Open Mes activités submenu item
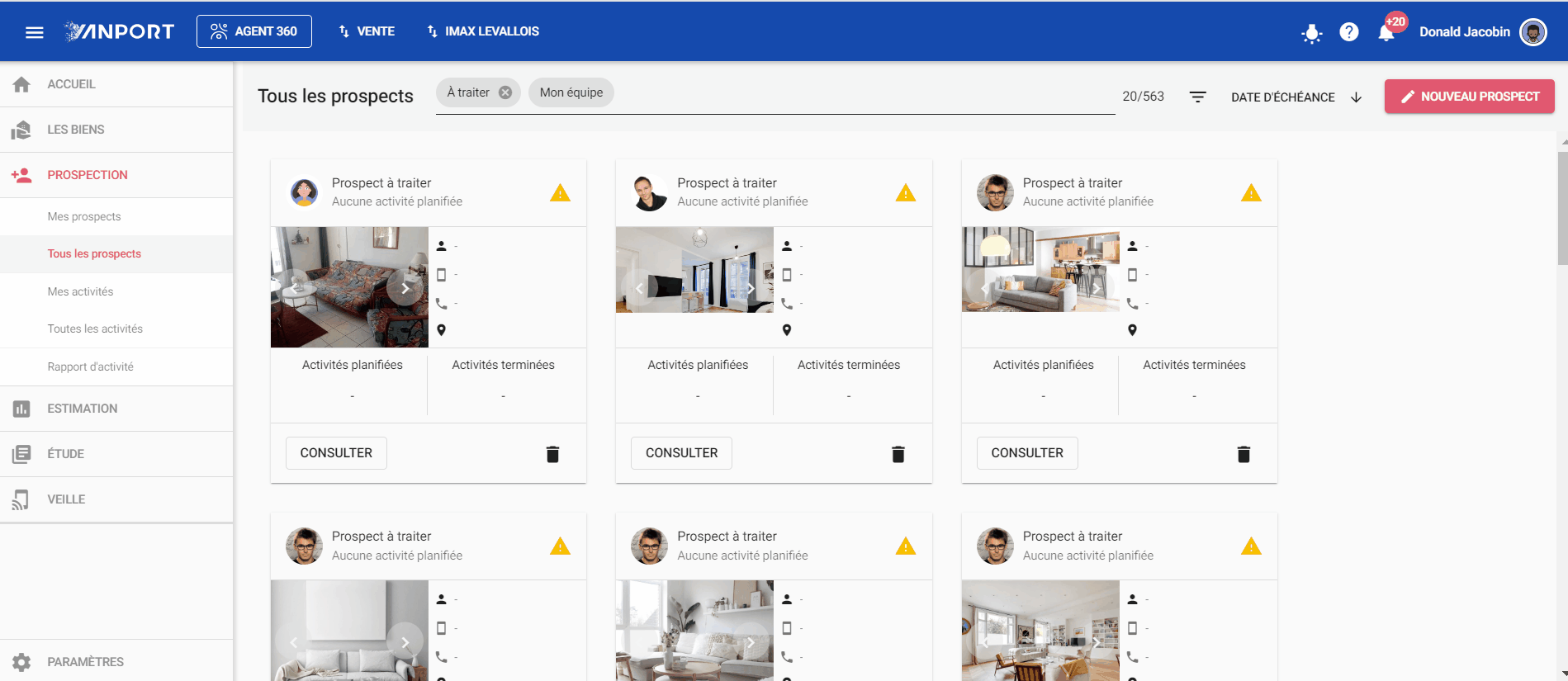This screenshot has width=1568, height=681. point(116,291)
